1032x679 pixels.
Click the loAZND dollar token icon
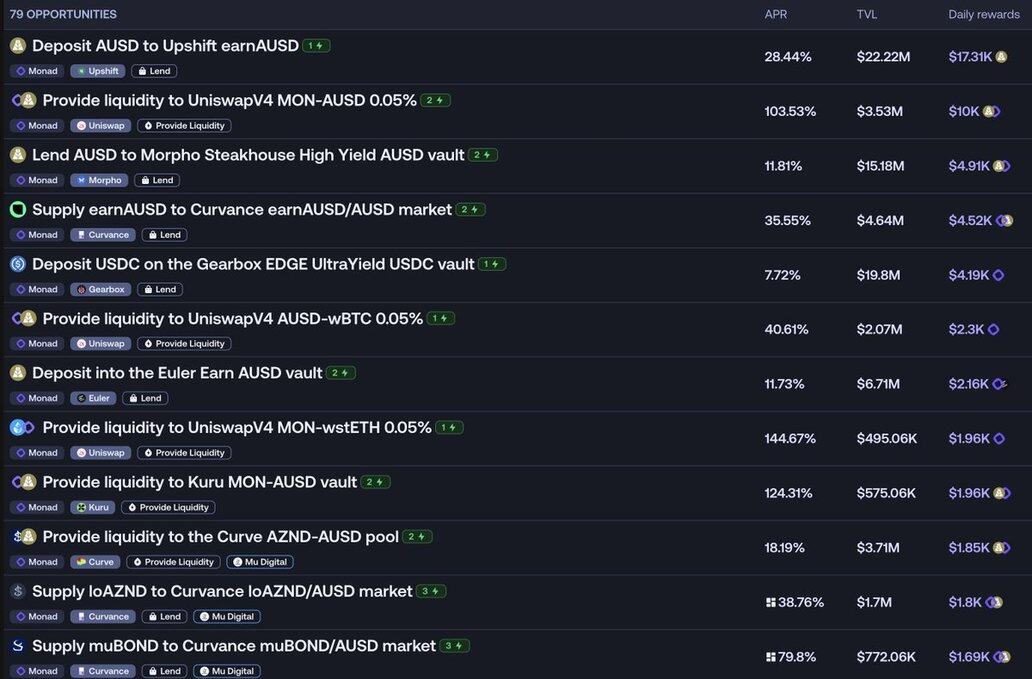pos(18,591)
